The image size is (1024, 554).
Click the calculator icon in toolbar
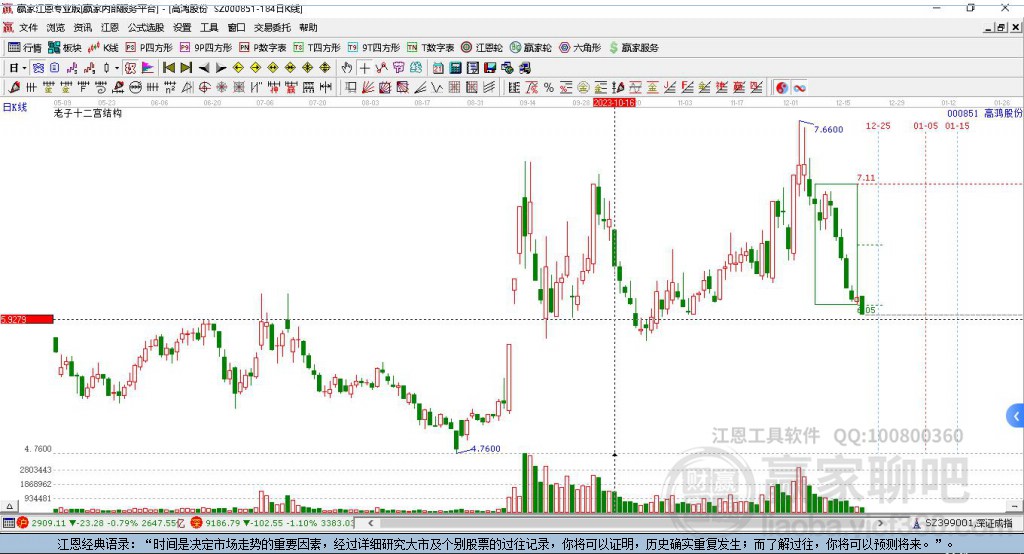tap(455, 68)
